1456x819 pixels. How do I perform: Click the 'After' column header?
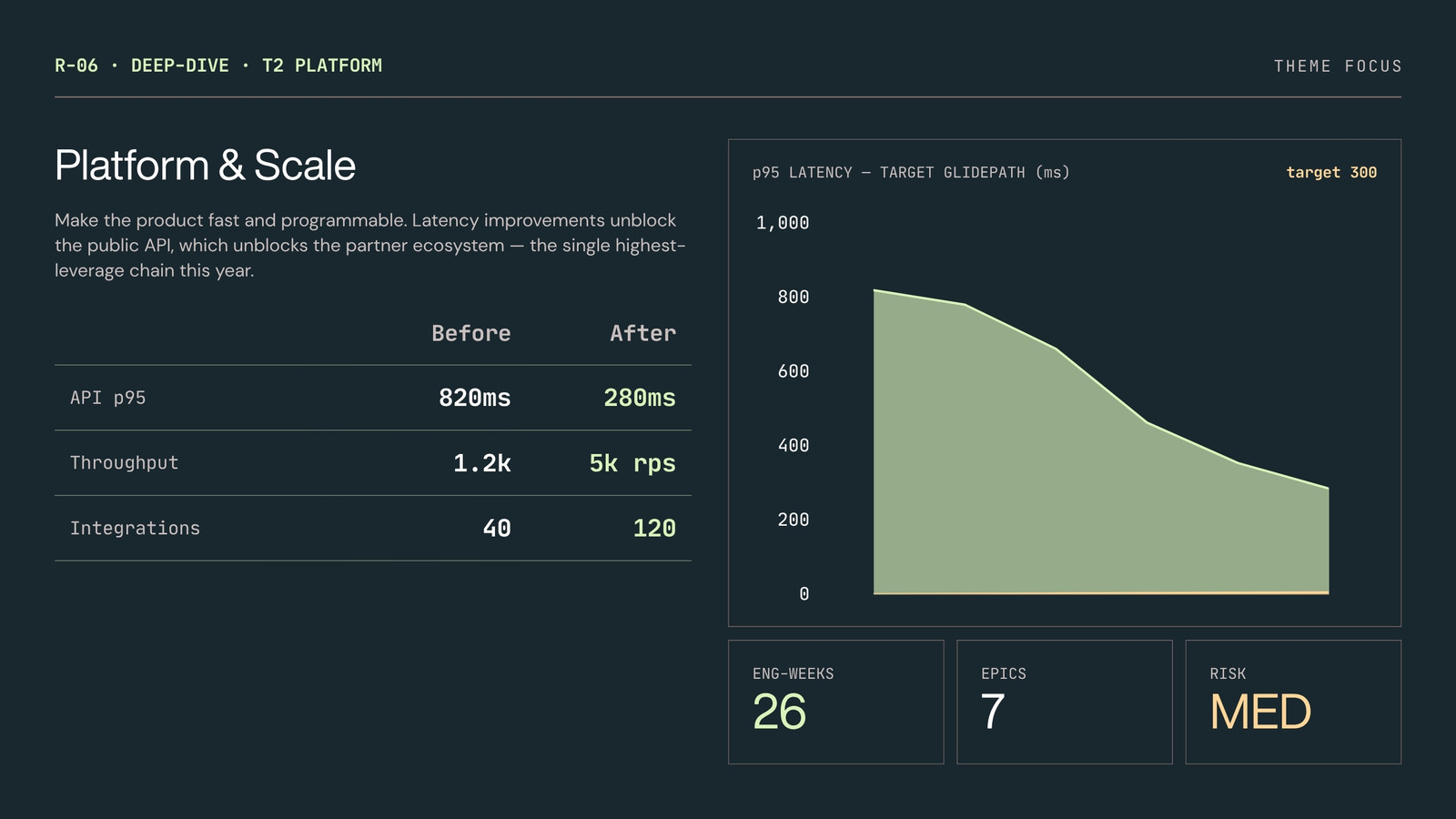tap(643, 333)
